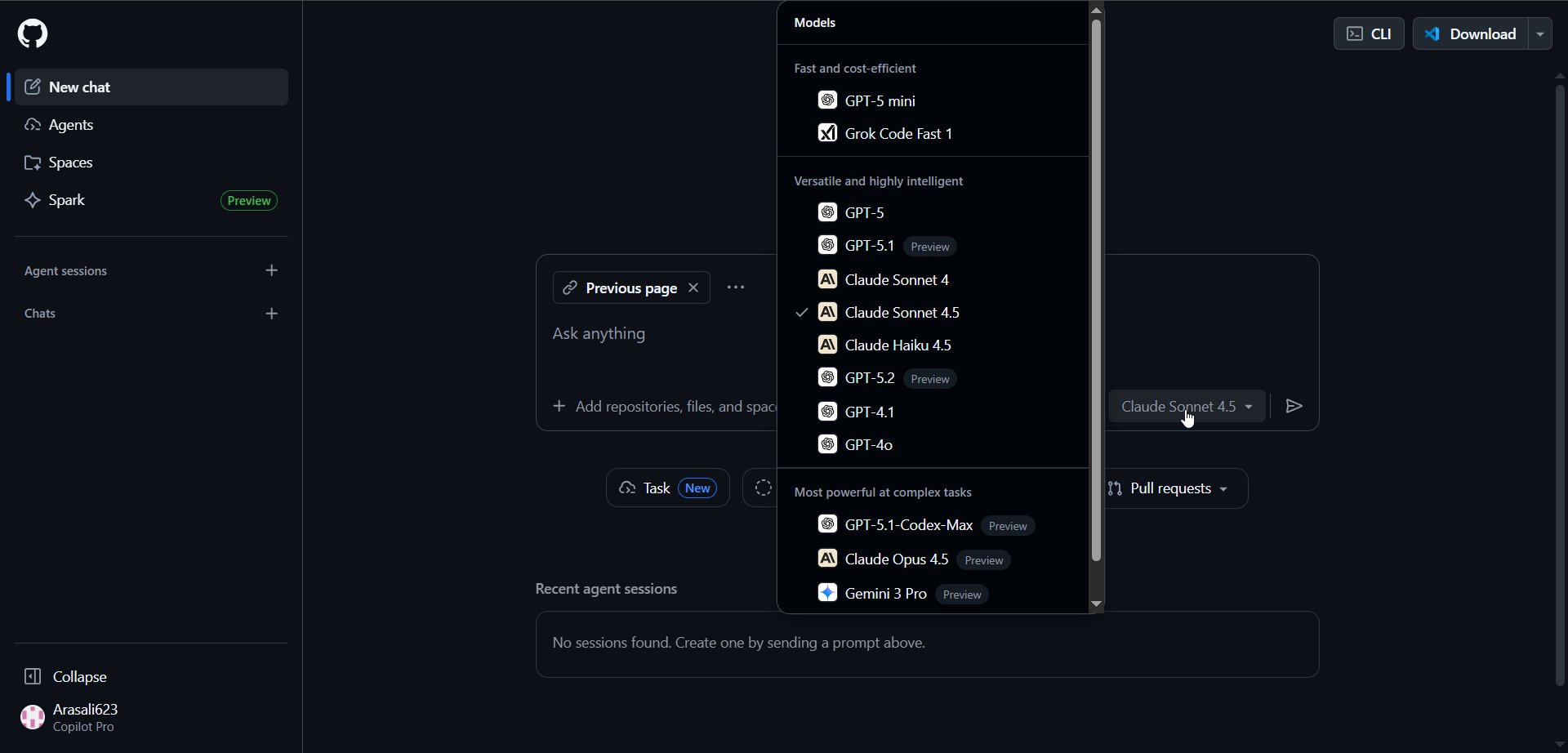
Task: Click the GitHub logo icon
Action: [x=33, y=33]
